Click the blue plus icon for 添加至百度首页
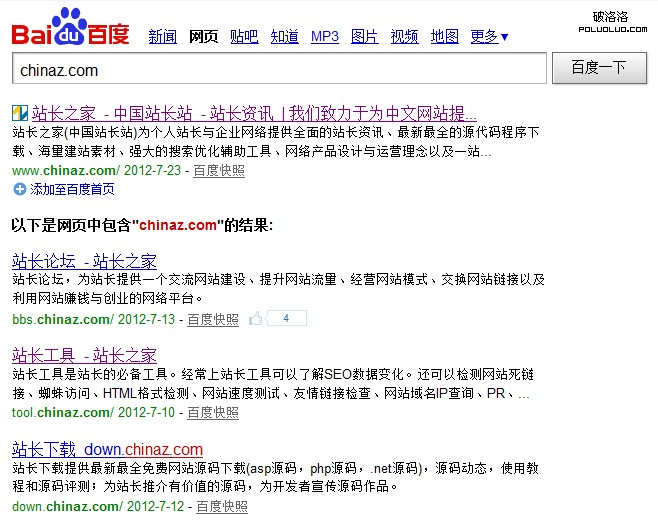The height and width of the screenshot is (525, 658). [x=19, y=189]
